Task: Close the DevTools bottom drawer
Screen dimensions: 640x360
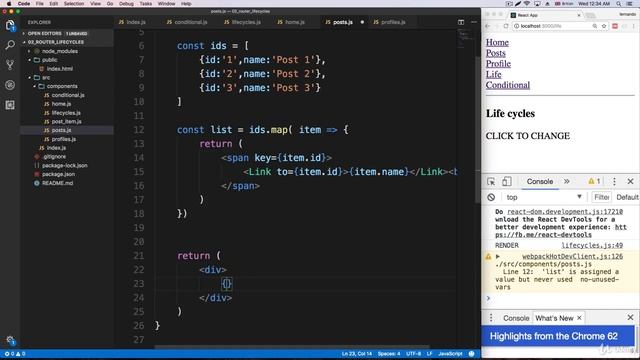Action: point(630,317)
